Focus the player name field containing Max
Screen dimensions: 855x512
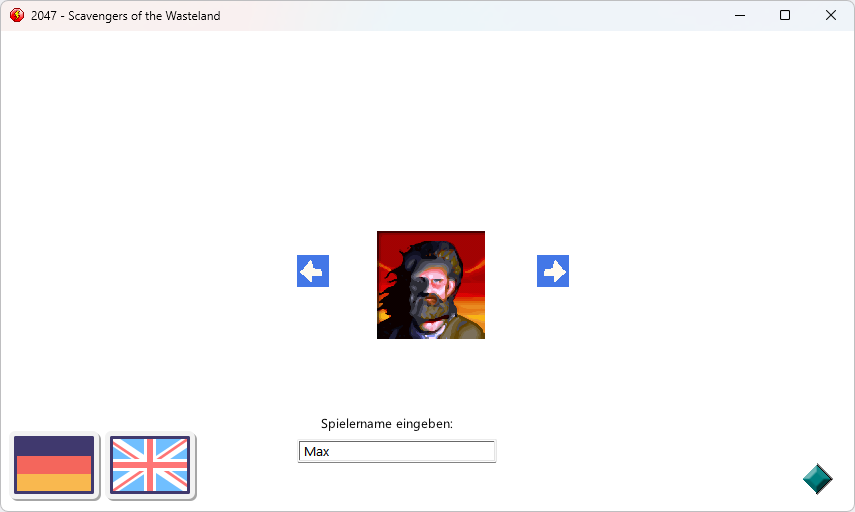[397, 452]
